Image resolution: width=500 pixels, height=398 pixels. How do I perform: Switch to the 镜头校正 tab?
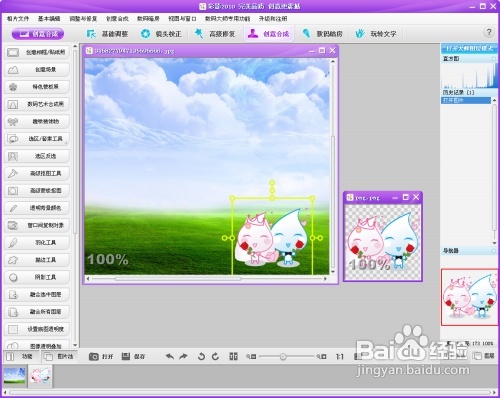point(161,34)
